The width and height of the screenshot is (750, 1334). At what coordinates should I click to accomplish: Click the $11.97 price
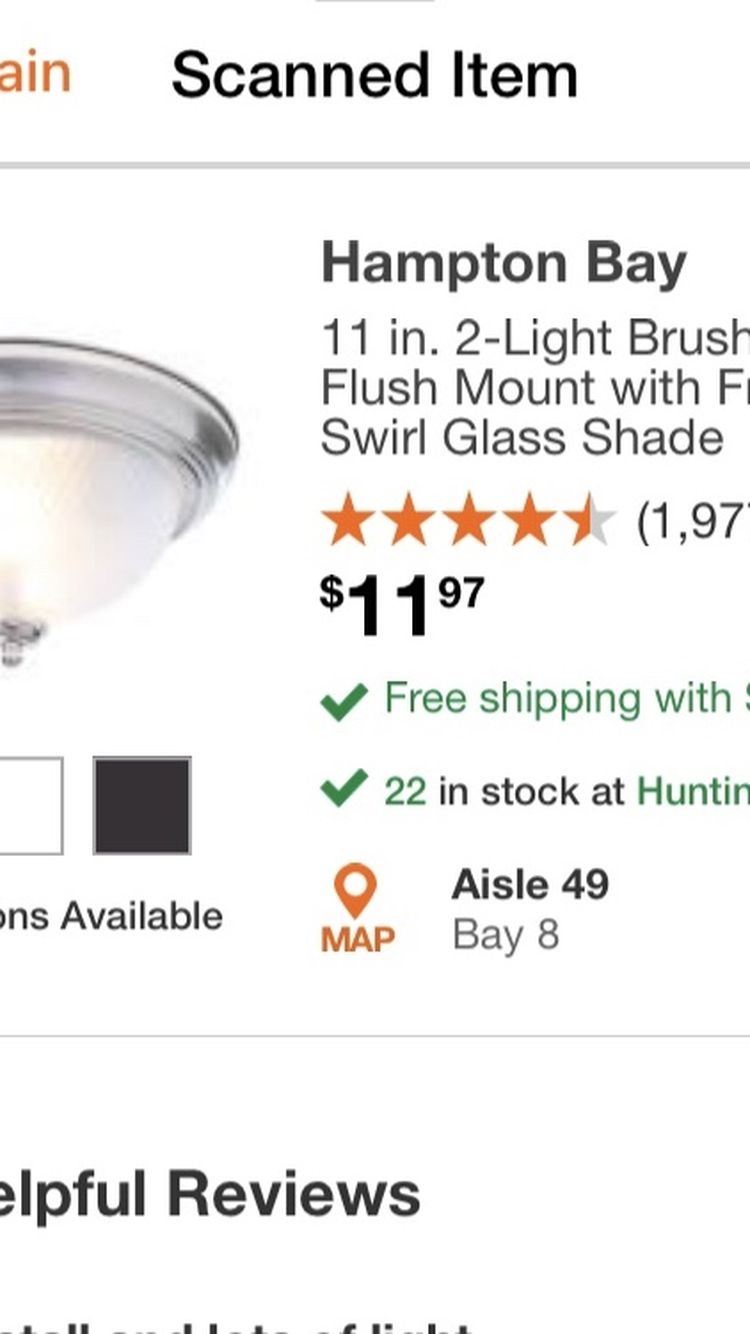click(x=402, y=606)
